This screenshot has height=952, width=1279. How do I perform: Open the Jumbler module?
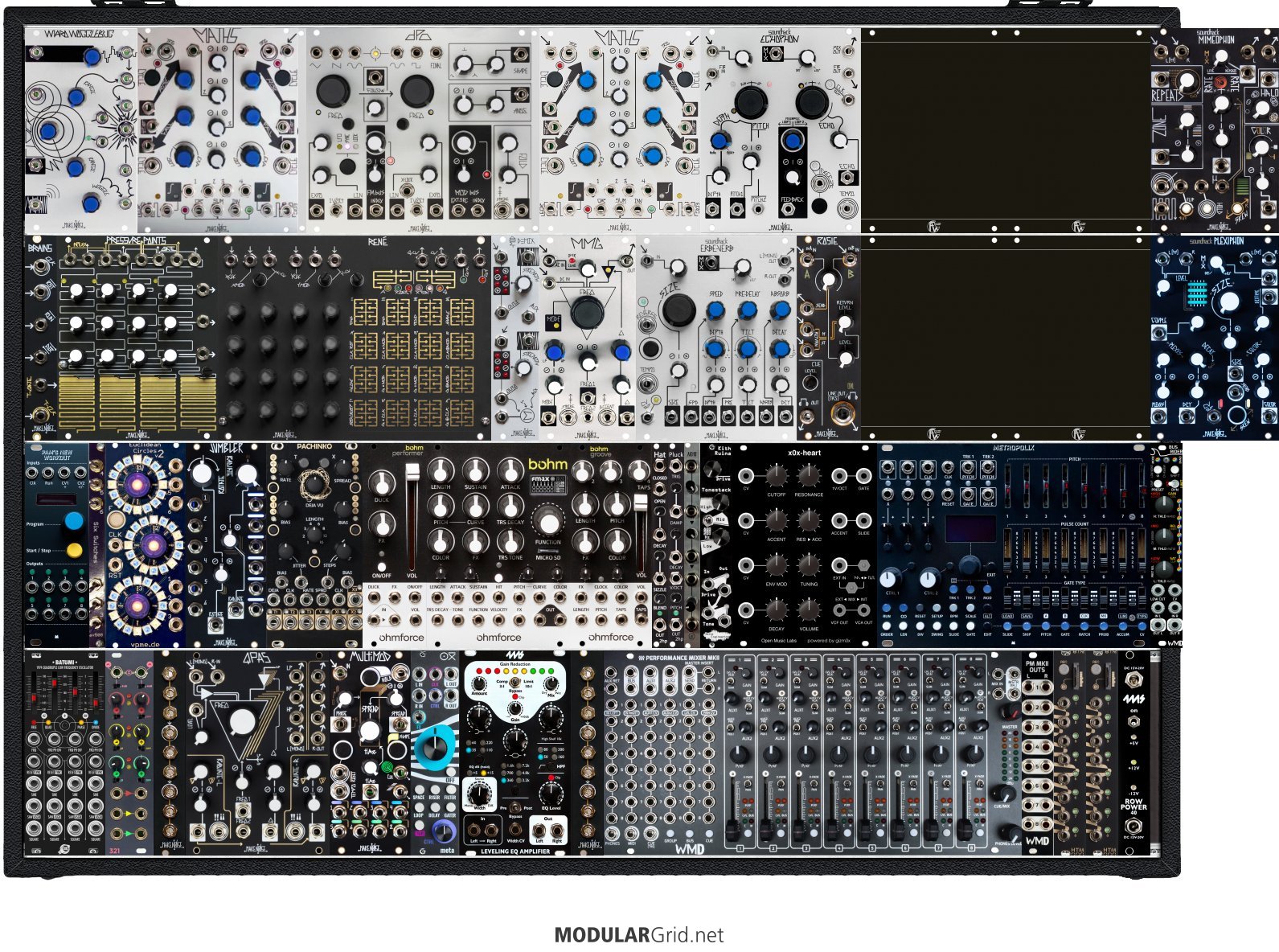[x=227, y=545]
